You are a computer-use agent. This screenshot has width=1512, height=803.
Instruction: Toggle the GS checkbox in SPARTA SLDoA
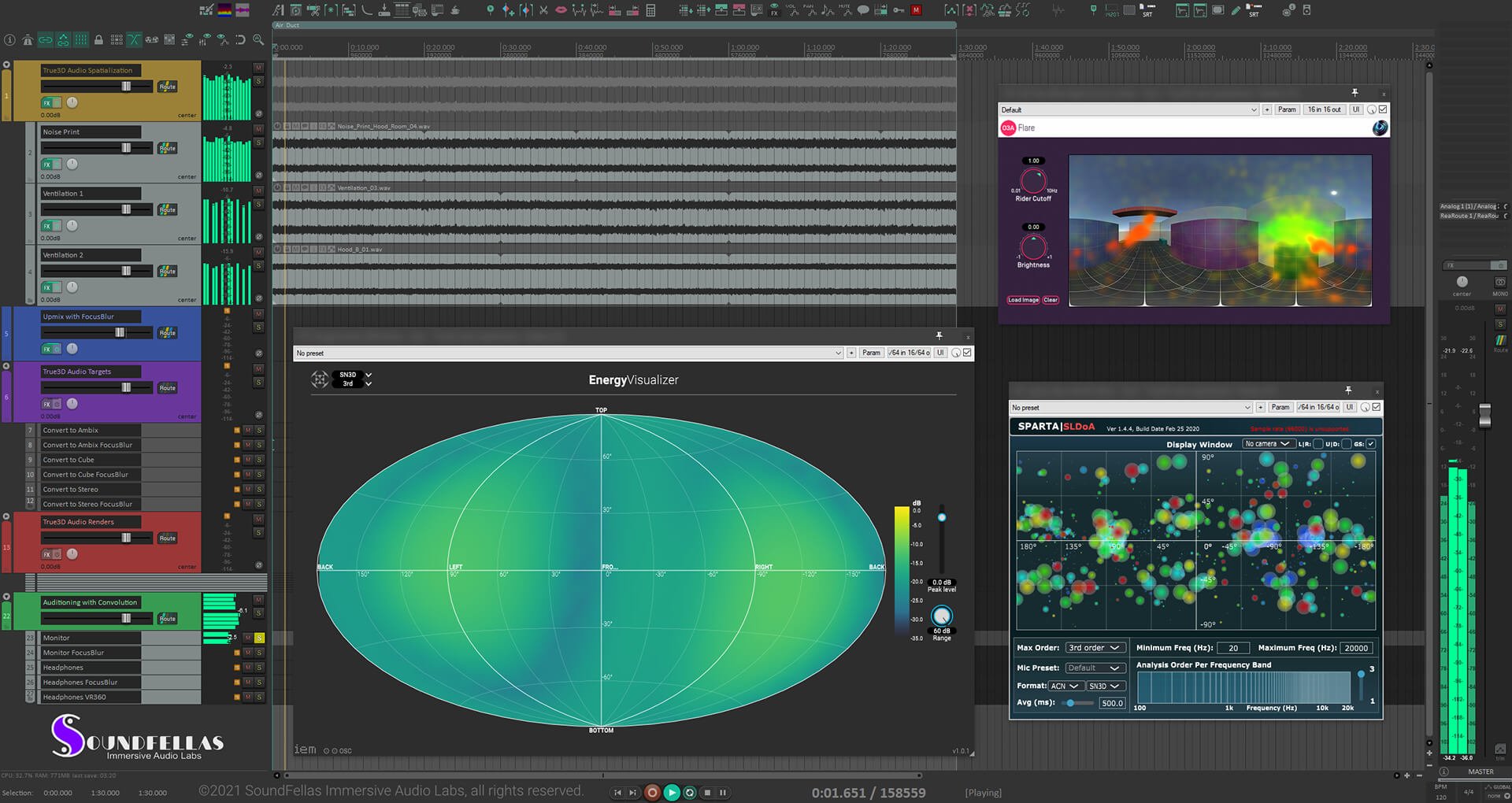(1371, 444)
